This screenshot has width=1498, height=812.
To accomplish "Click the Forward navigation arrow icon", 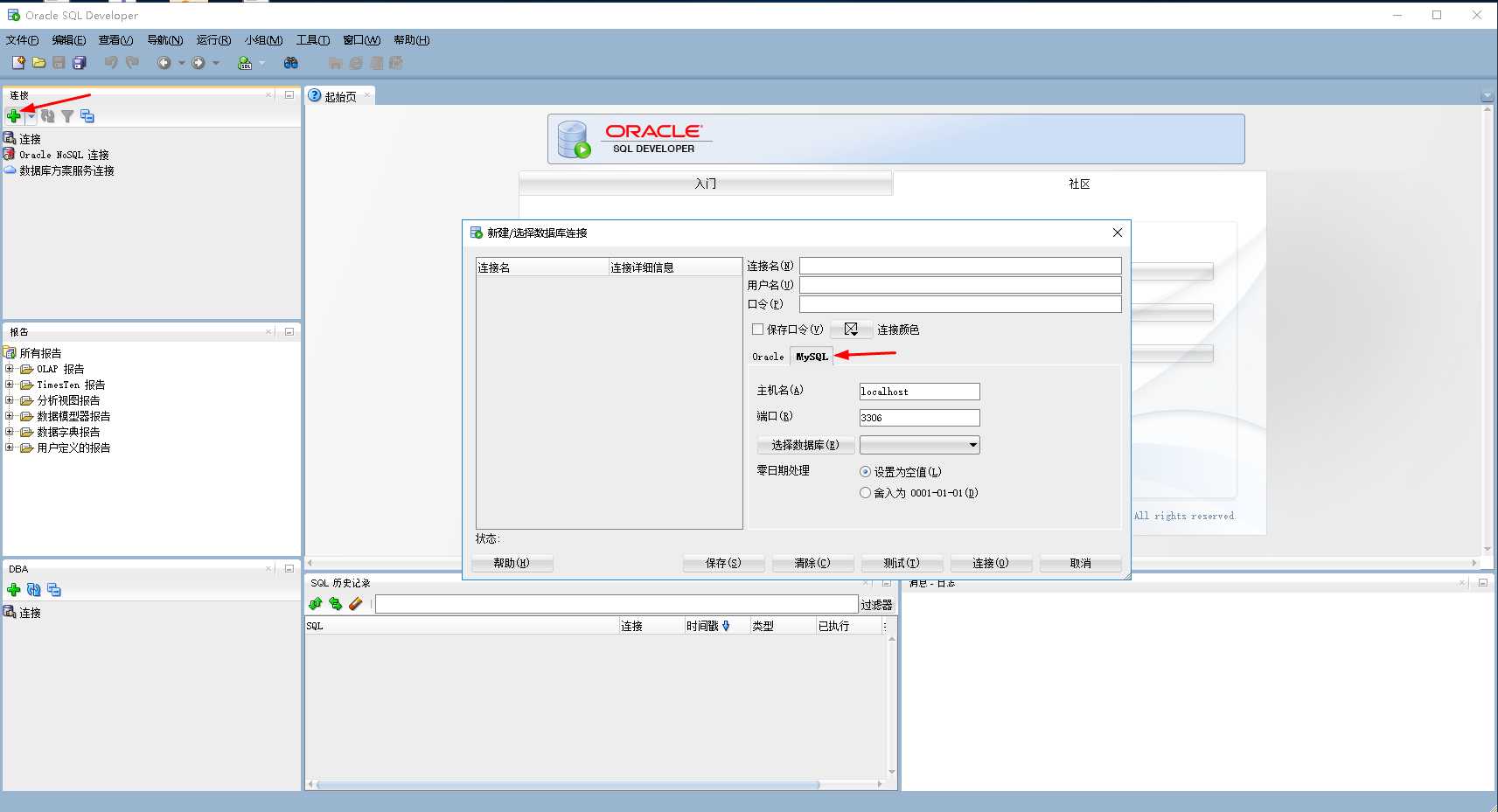I will (x=199, y=63).
